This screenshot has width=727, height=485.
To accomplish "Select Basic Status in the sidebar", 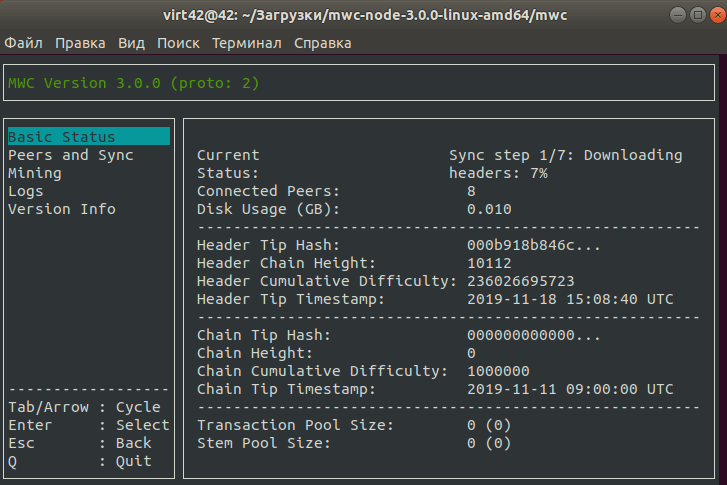I will tap(89, 137).
